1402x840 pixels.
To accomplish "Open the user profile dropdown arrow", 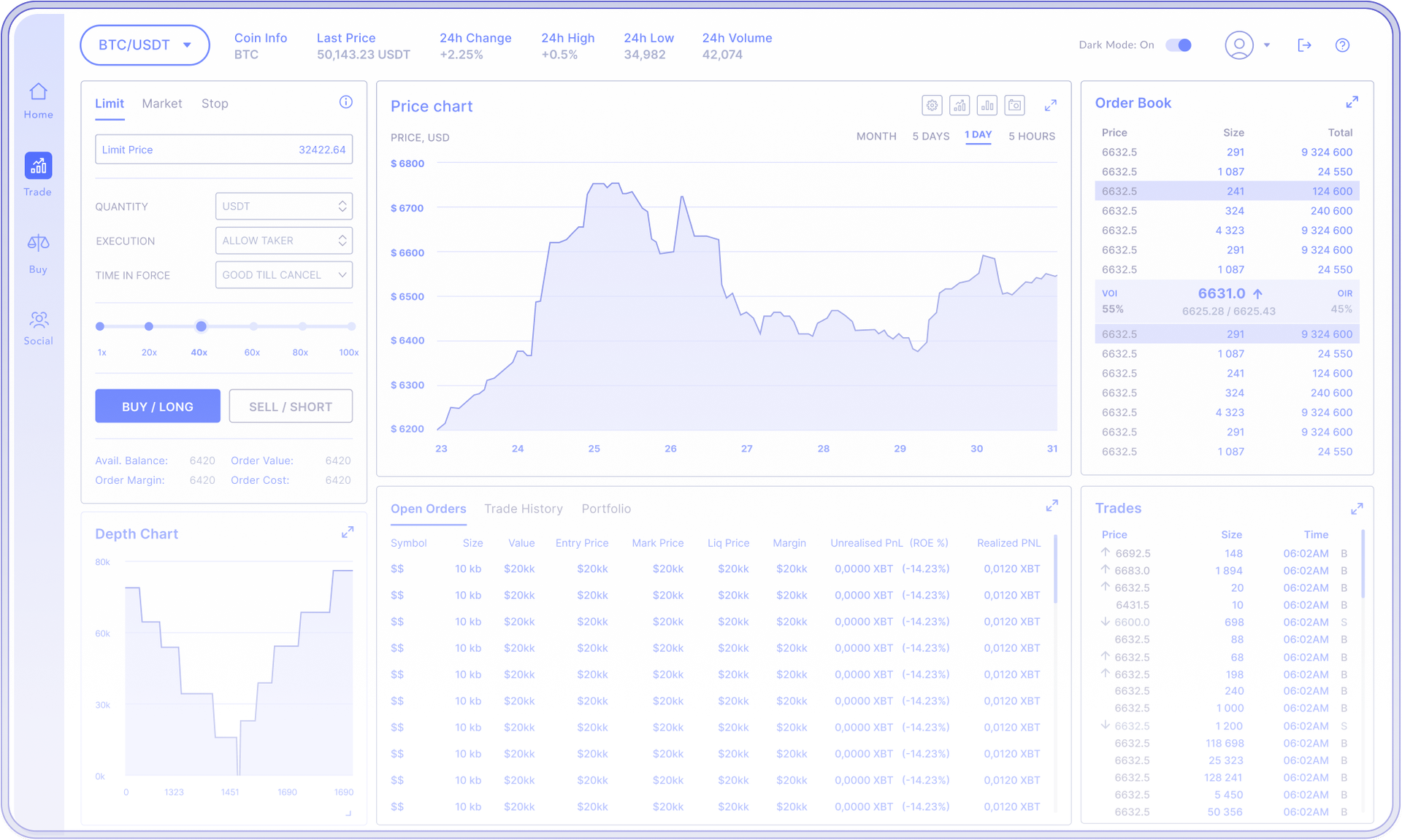I will (1268, 45).
